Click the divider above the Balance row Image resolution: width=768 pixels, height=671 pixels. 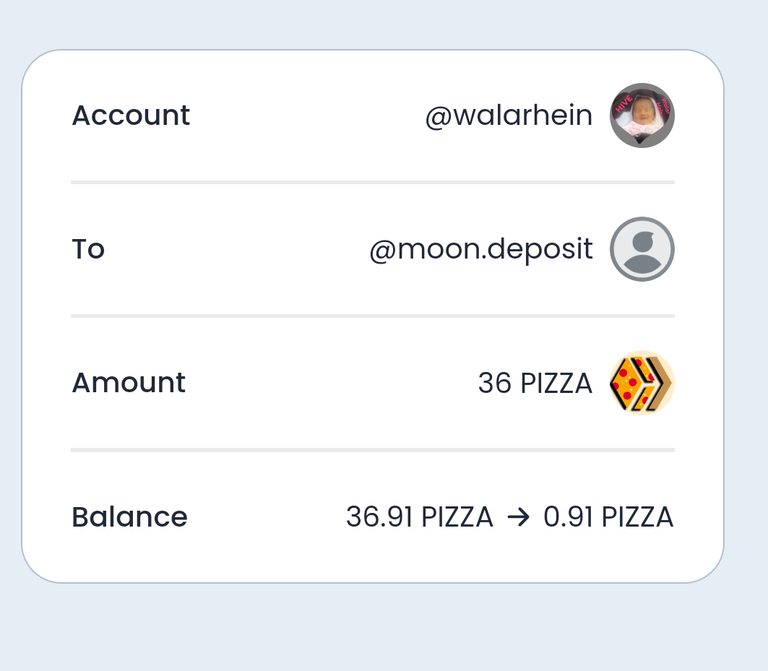point(373,450)
